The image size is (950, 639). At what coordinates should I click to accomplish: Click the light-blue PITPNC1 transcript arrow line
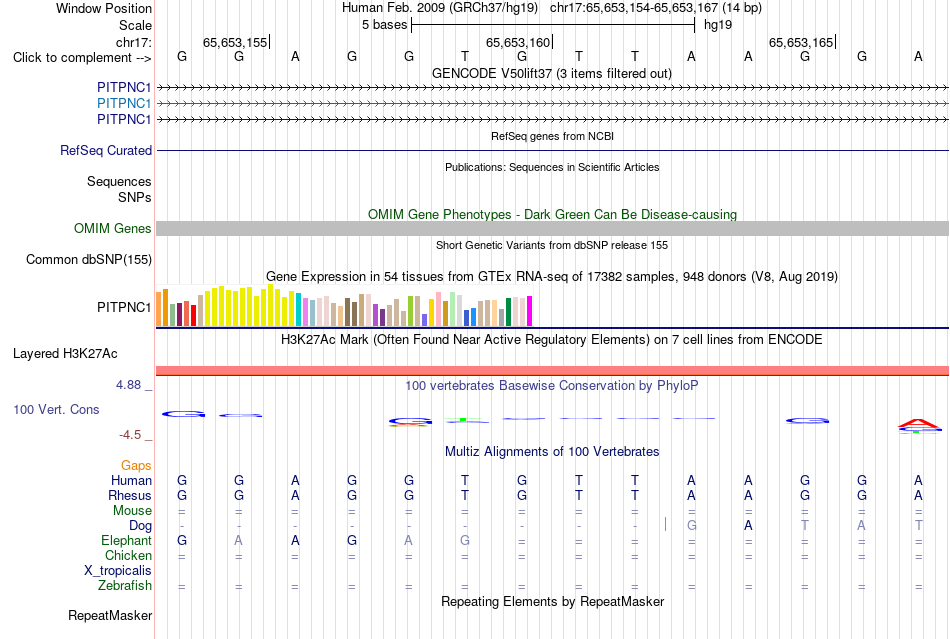click(x=552, y=104)
